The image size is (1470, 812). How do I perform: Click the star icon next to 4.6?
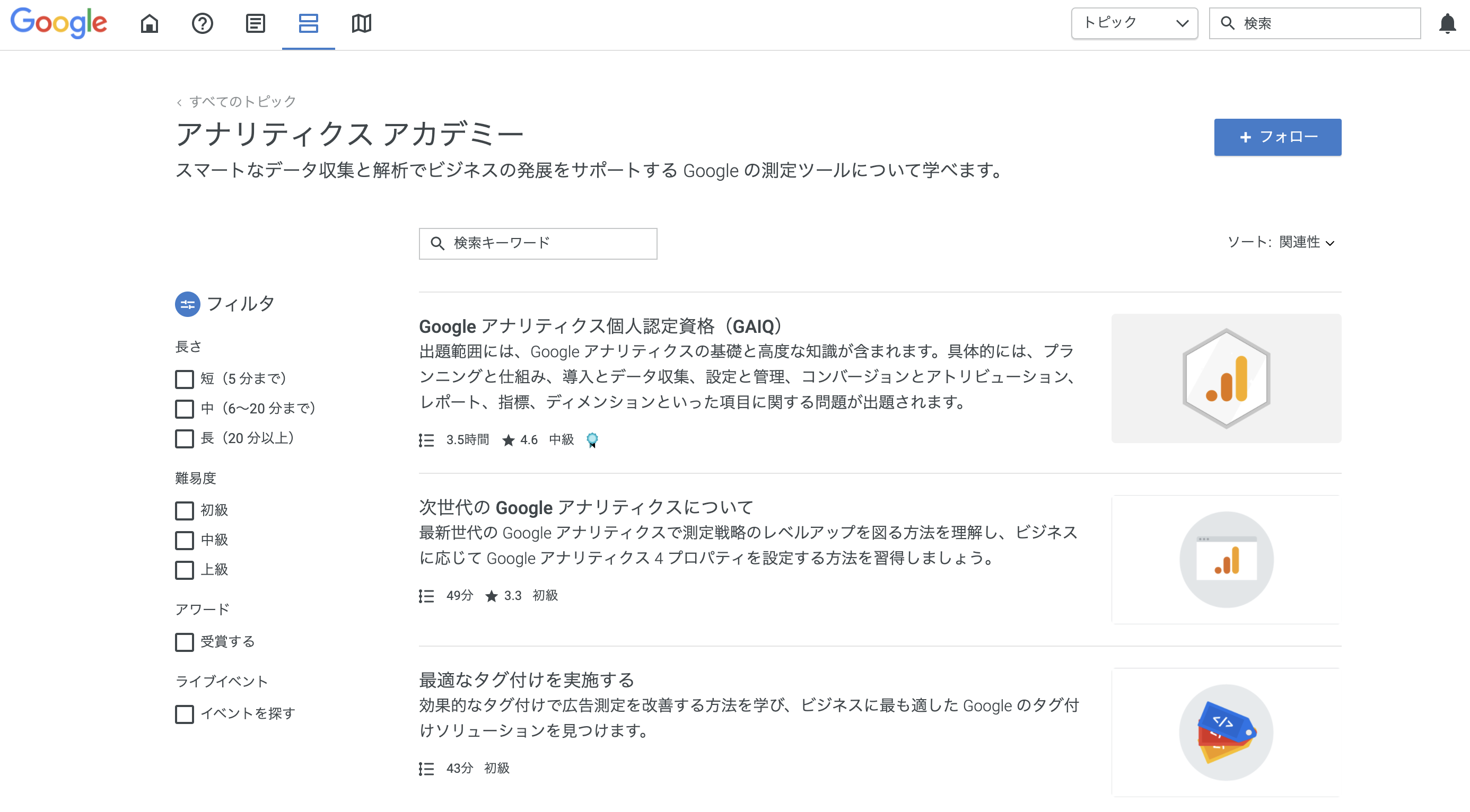[508, 440]
